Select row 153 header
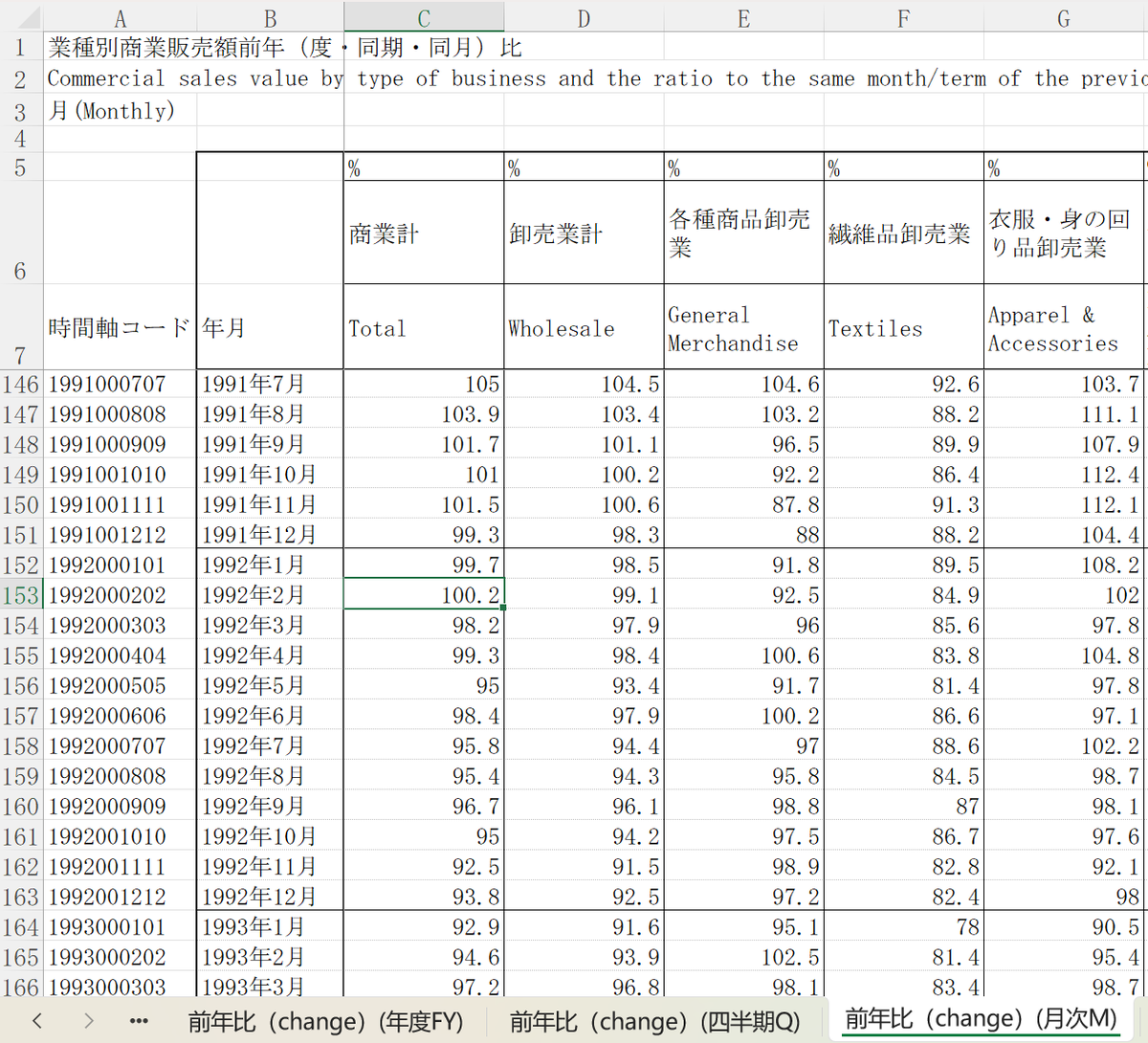The image size is (1148, 1043). click(x=21, y=595)
